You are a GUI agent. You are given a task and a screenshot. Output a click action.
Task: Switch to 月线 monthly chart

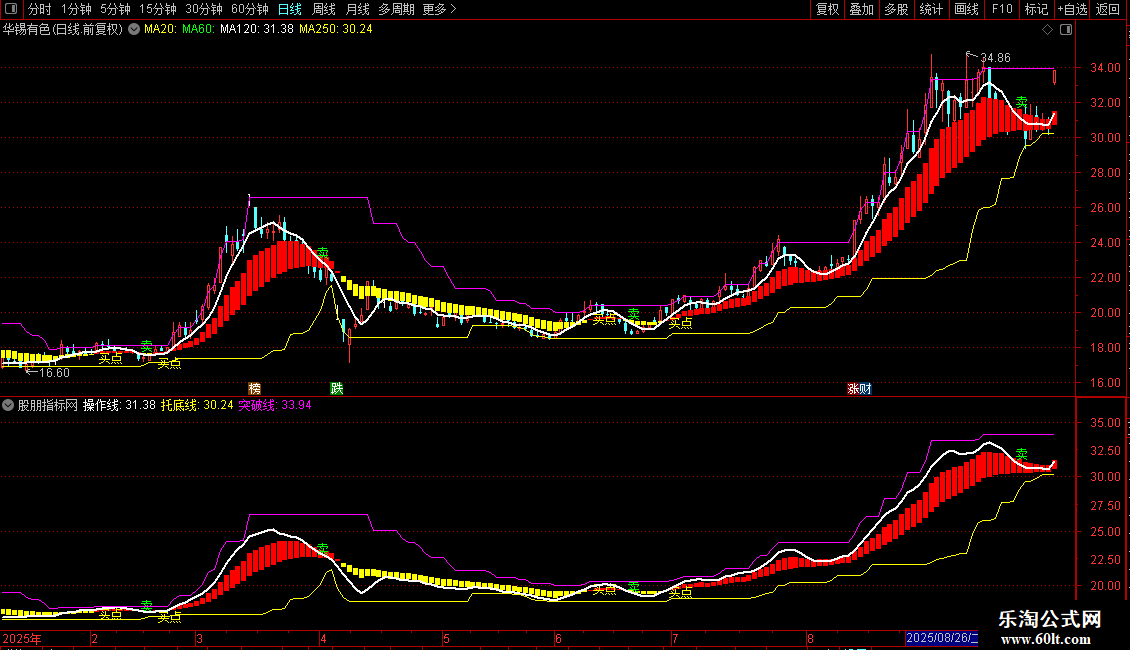point(357,9)
